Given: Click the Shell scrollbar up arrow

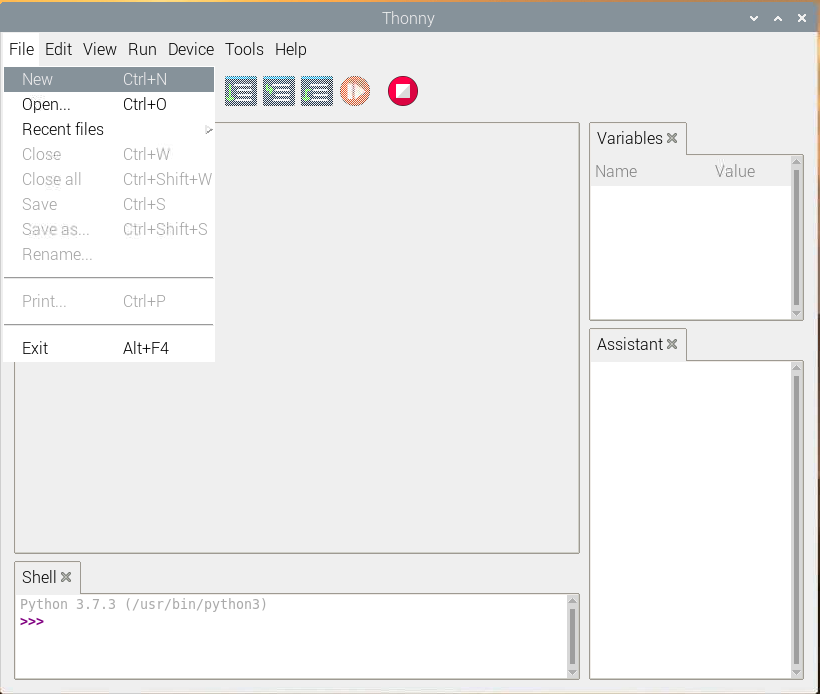Looking at the screenshot, I should [572, 601].
